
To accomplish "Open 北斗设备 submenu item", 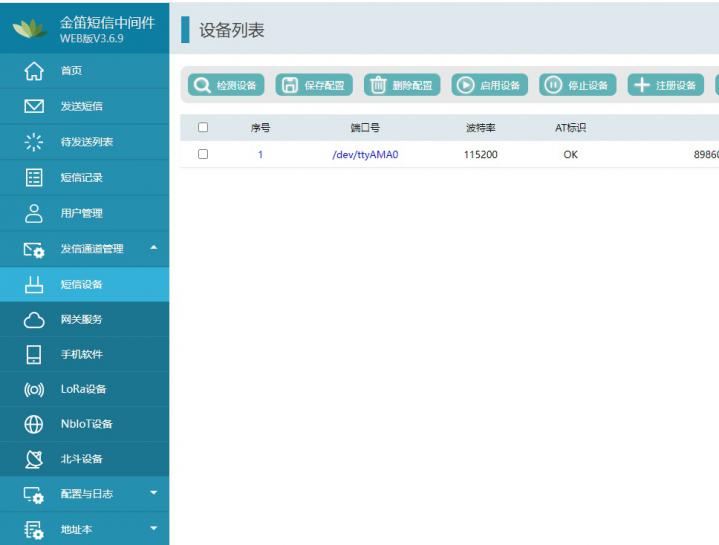I will click(x=84, y=459).
